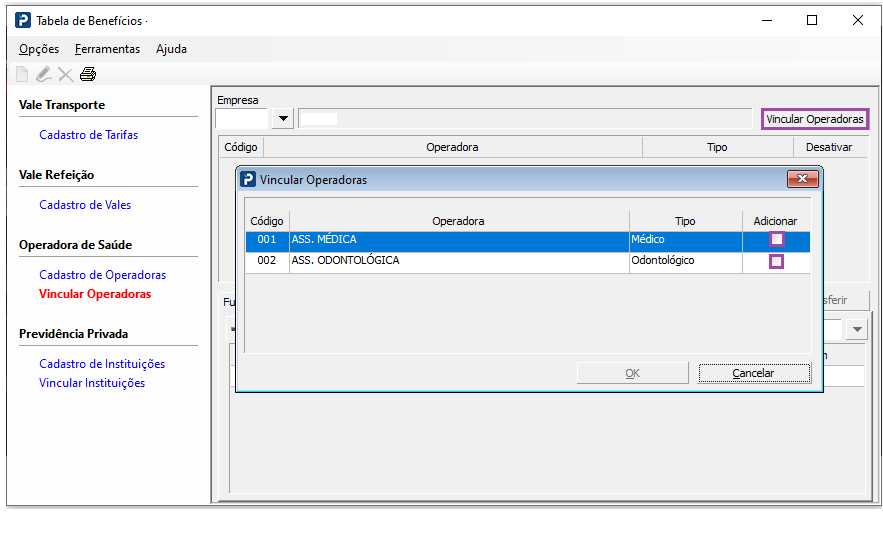Click the Empresa name input field
The image size is (883, 536).
point(525,119)
